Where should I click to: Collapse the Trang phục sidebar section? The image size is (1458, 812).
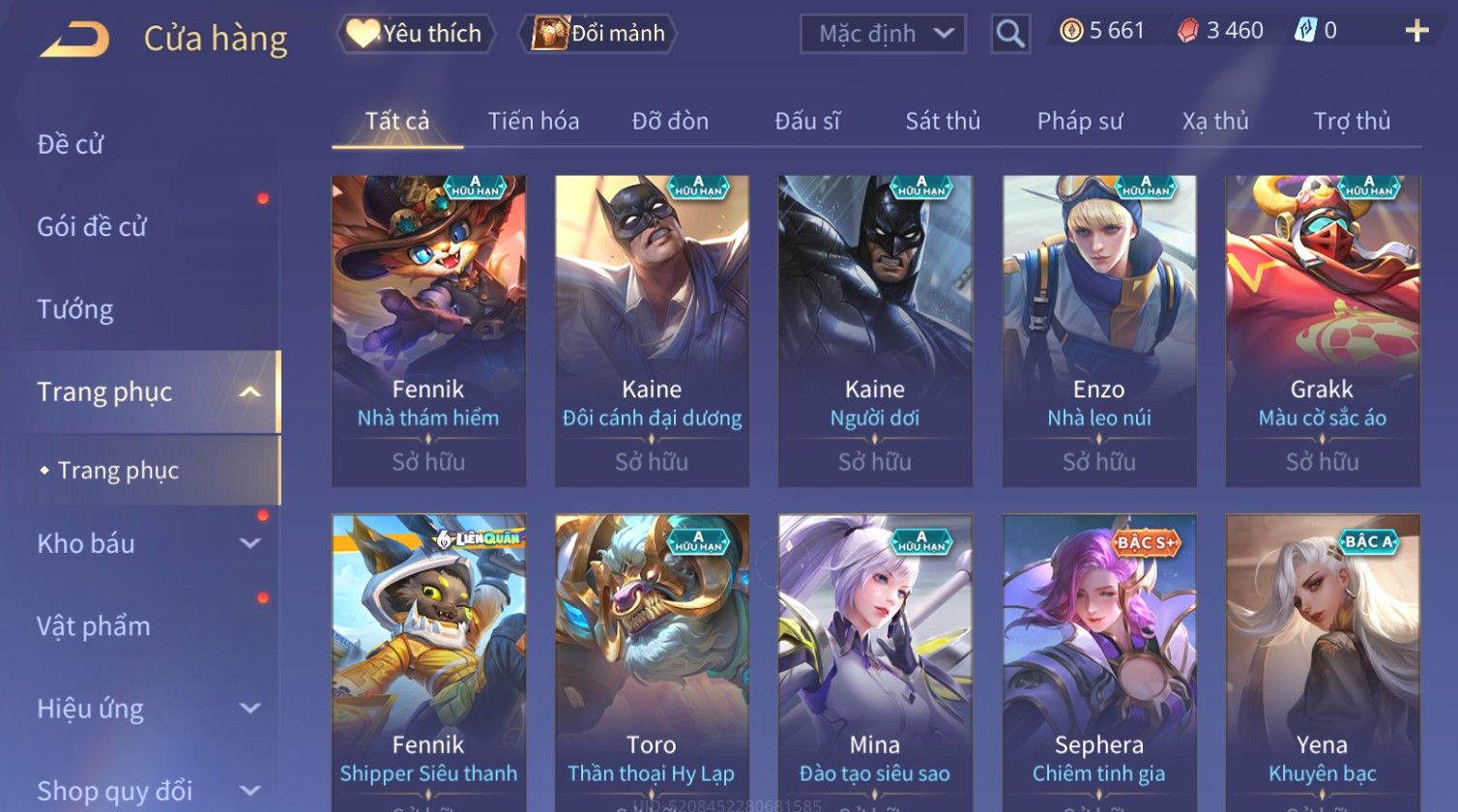click(249, 391)
